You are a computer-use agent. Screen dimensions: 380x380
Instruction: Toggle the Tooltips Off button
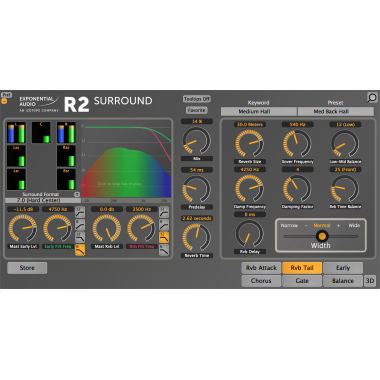coord(197,99)
